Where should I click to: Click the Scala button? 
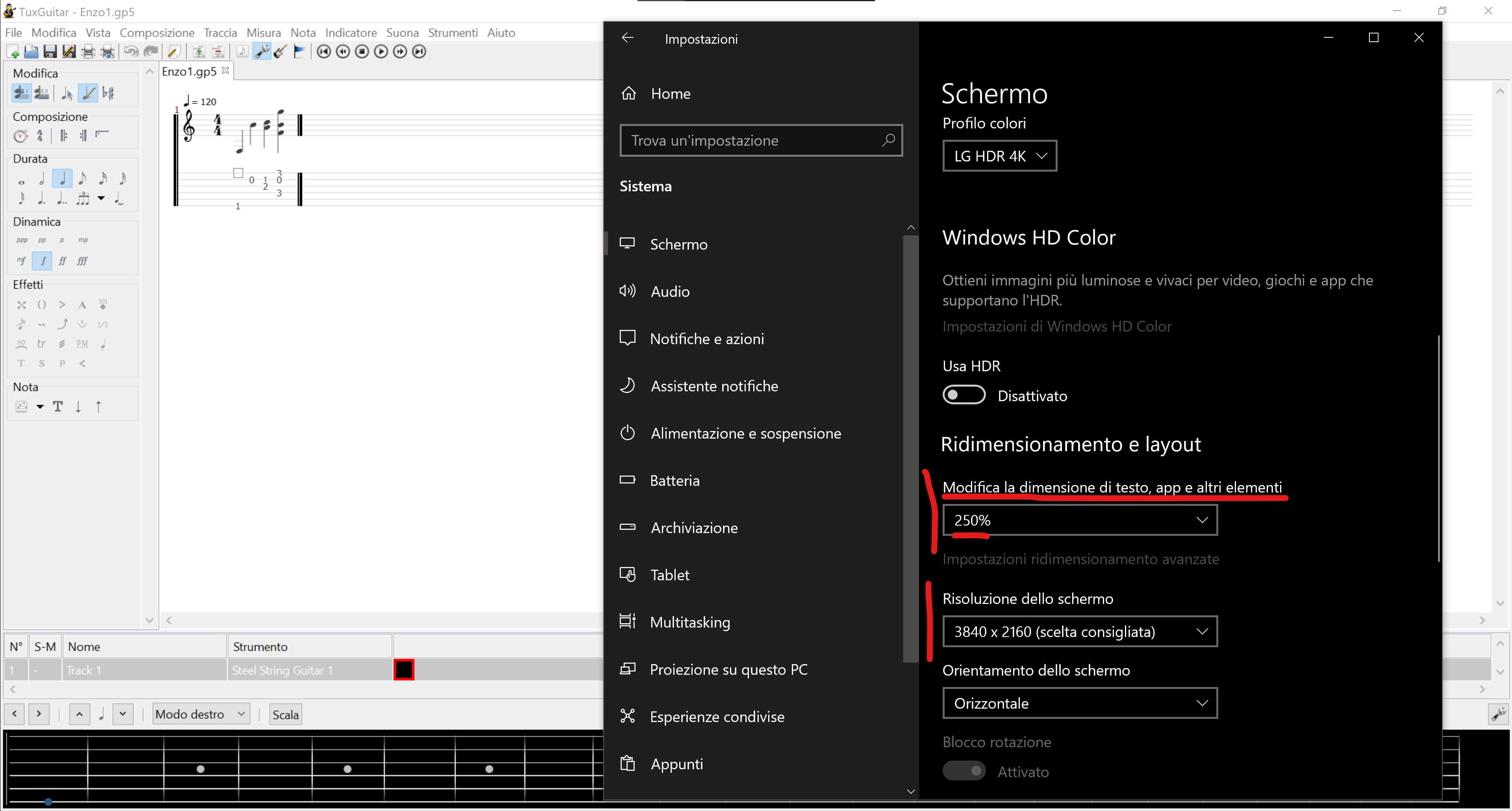point(285,714)
